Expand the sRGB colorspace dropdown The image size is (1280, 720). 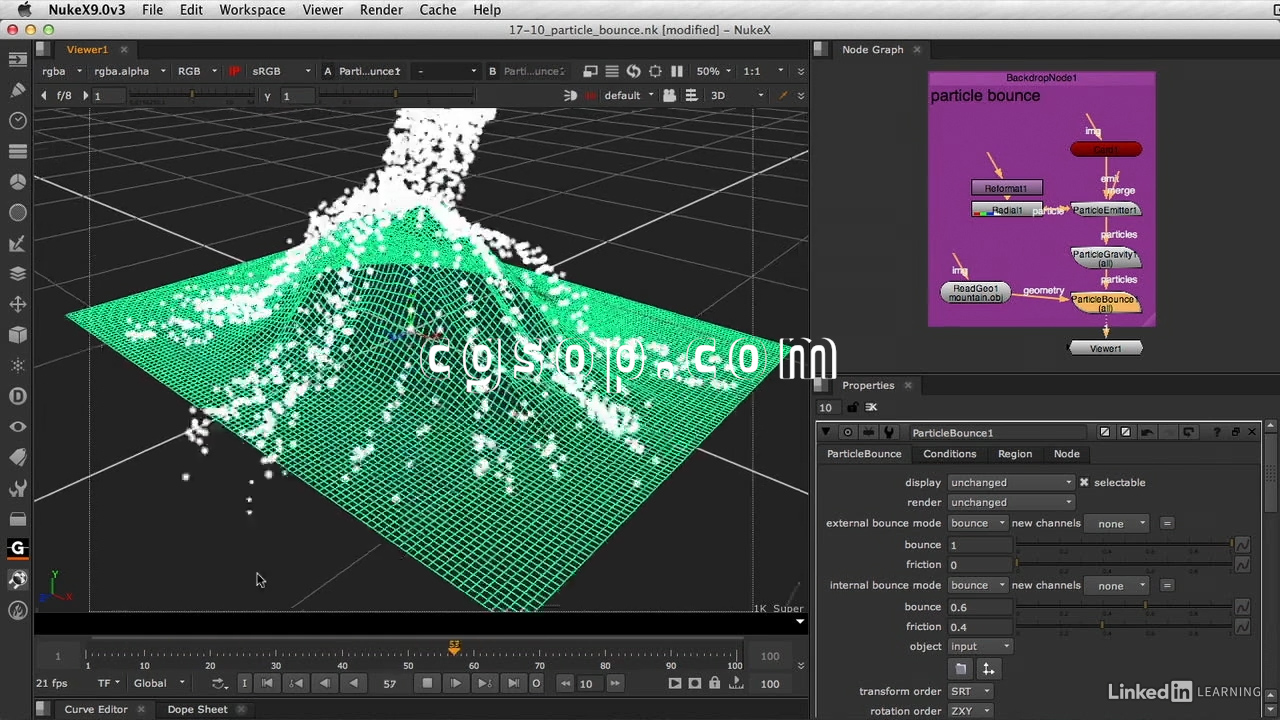[280, 71]
